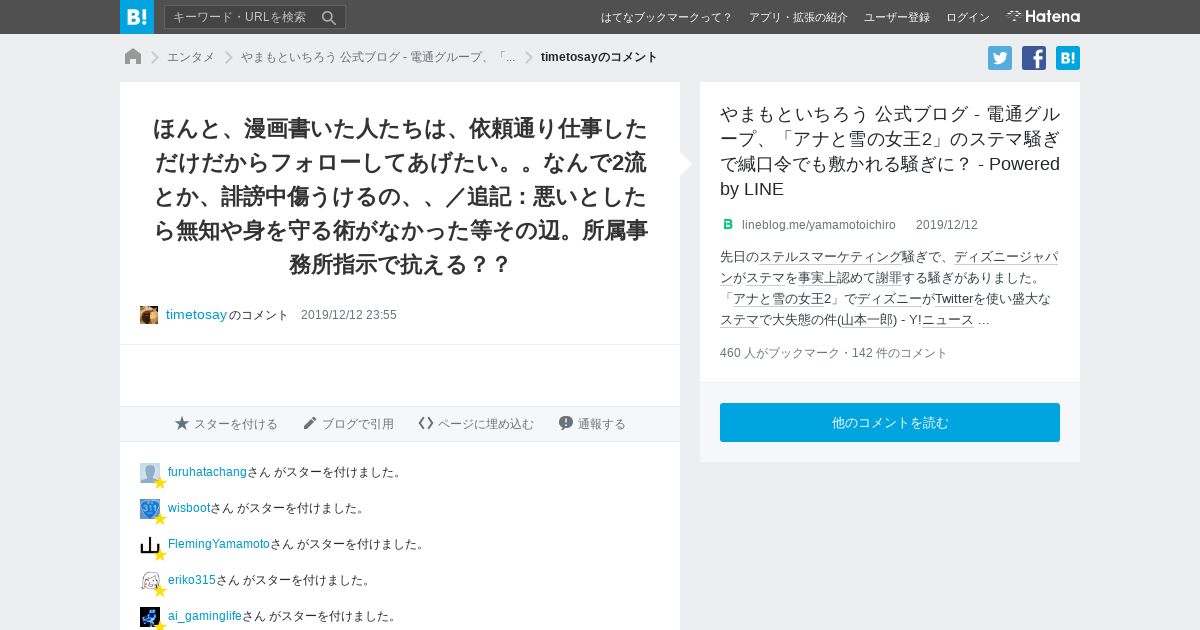
Task: Open timetosay user profile link
Action: pyautogui.click(x=197, y=315)
